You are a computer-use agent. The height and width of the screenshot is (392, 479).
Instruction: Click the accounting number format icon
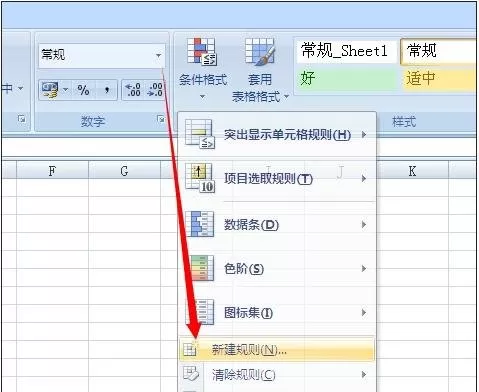(50, 90)
